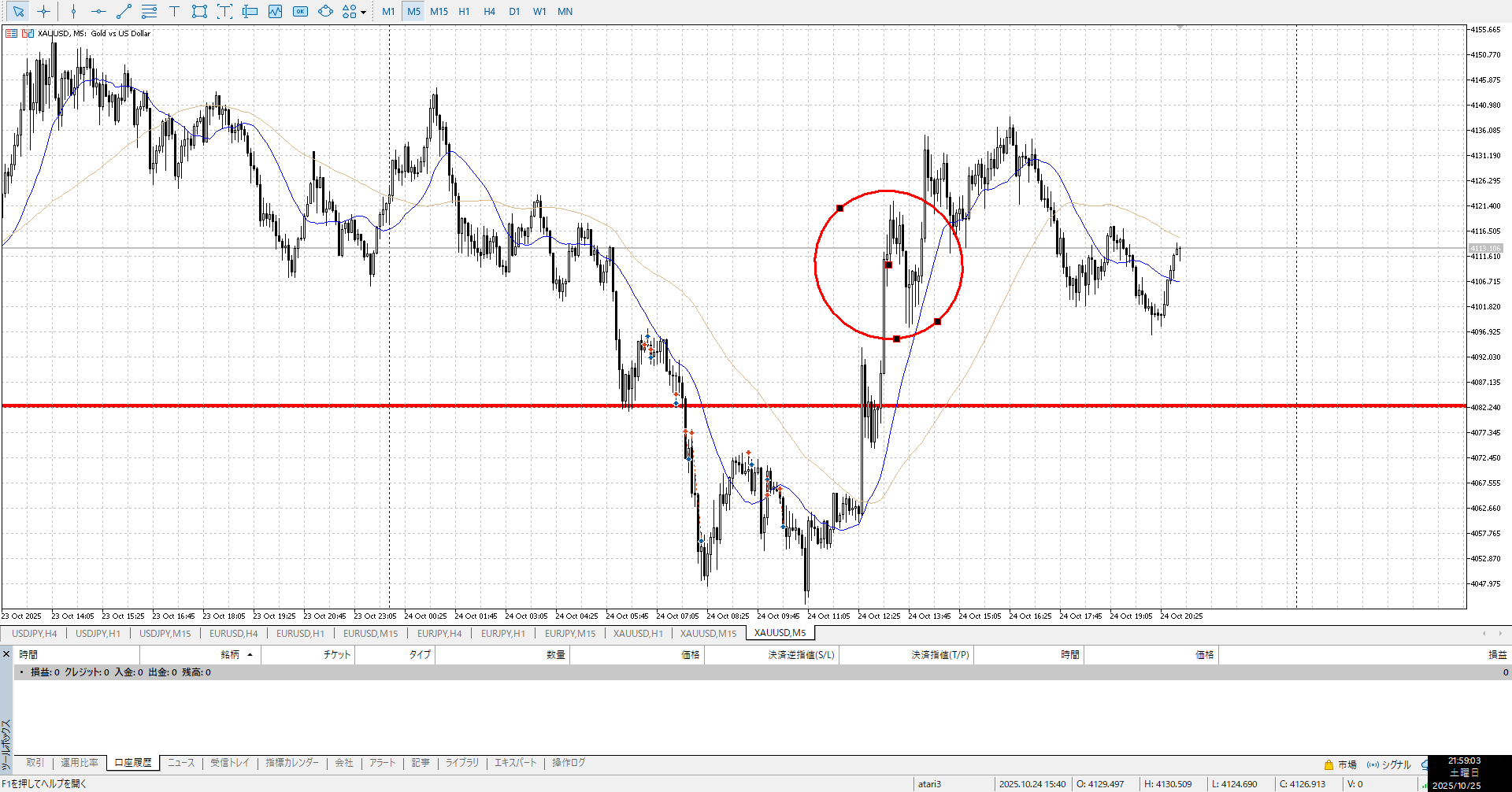Viewport: 1512px width, 792px height.
Task: Pick the horizontal line drawing tool
Action: coord(98,11)
